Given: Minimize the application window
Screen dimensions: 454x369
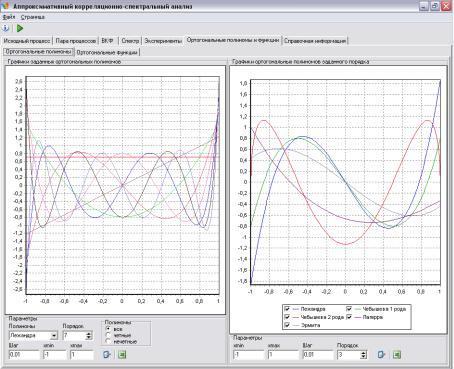Looking at the screenshot, I should pyautogui.click(x=424, y=6).
